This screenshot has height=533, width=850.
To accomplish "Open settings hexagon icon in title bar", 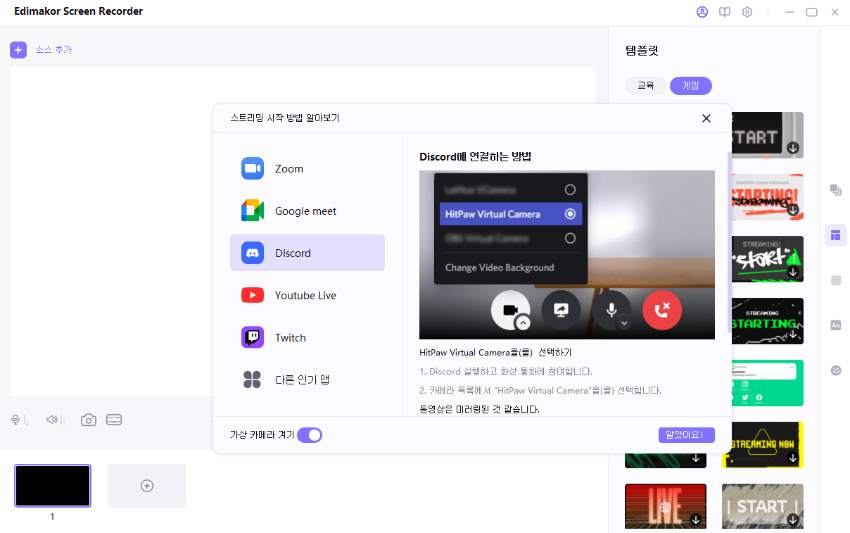I will [747, 12].
